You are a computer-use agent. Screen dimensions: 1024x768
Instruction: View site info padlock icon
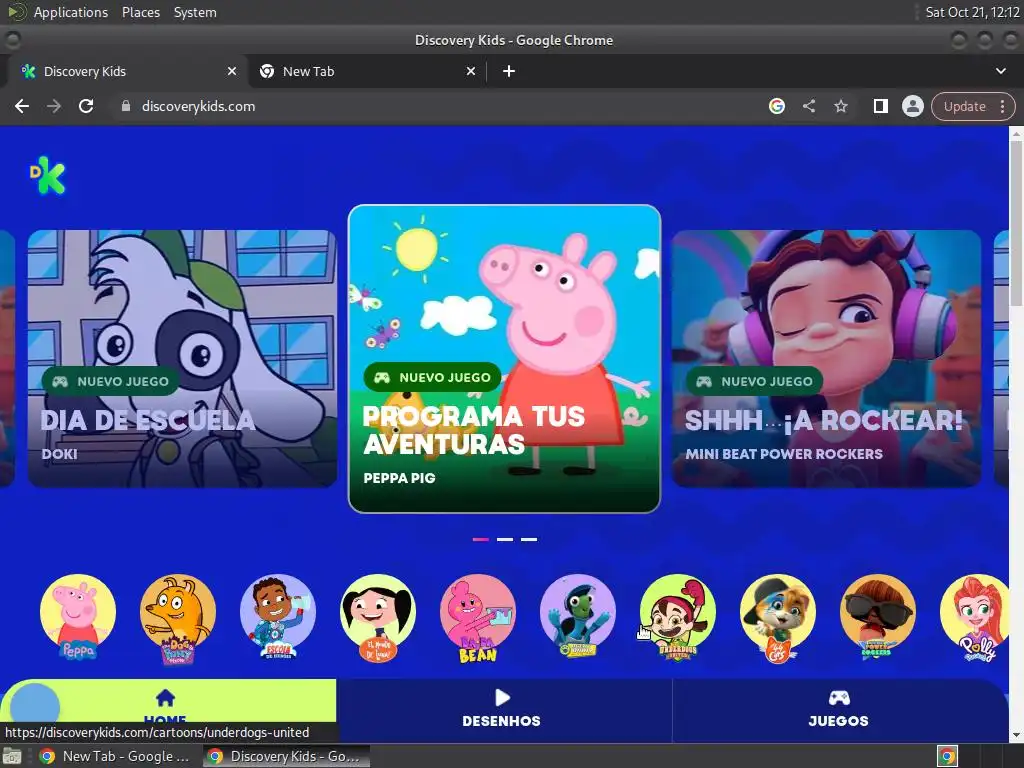(x=126, y=106)
